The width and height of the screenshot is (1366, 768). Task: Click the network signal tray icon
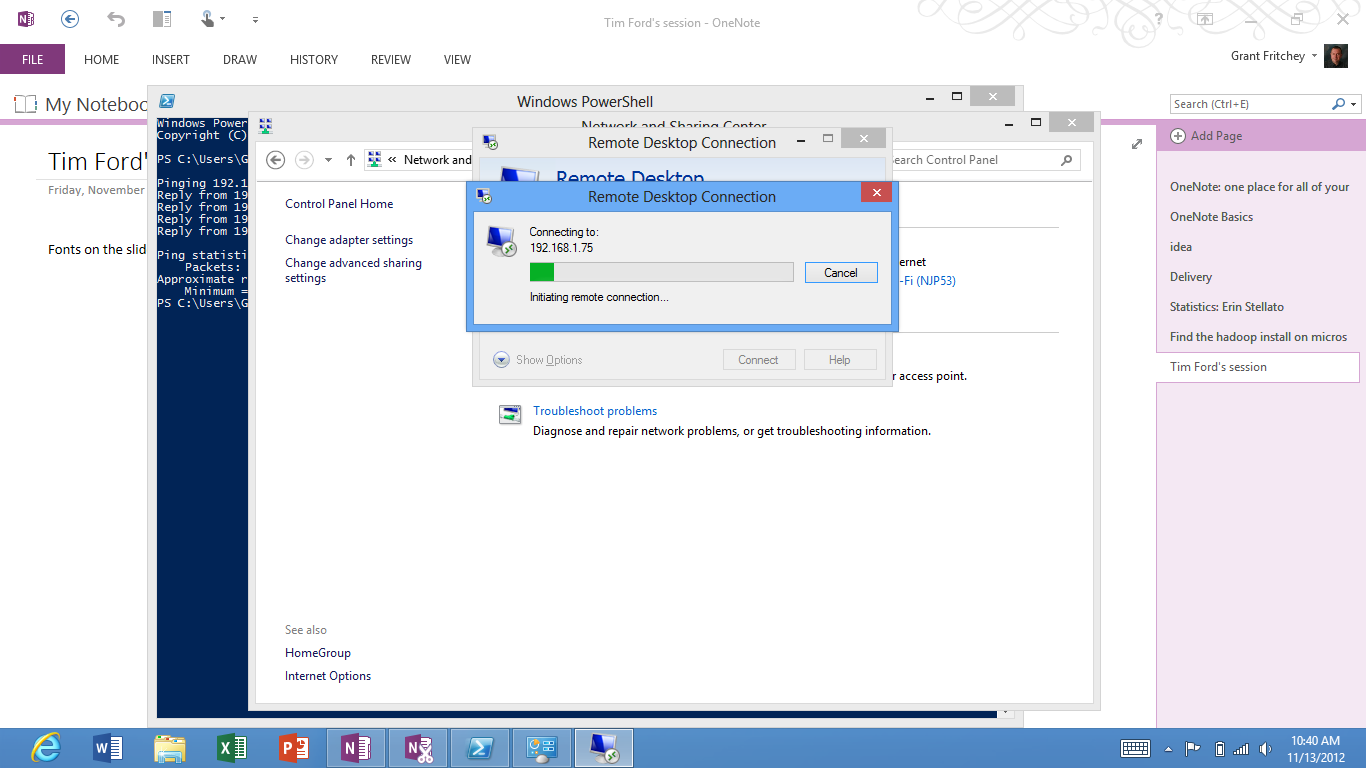[x=1241, y=748]
